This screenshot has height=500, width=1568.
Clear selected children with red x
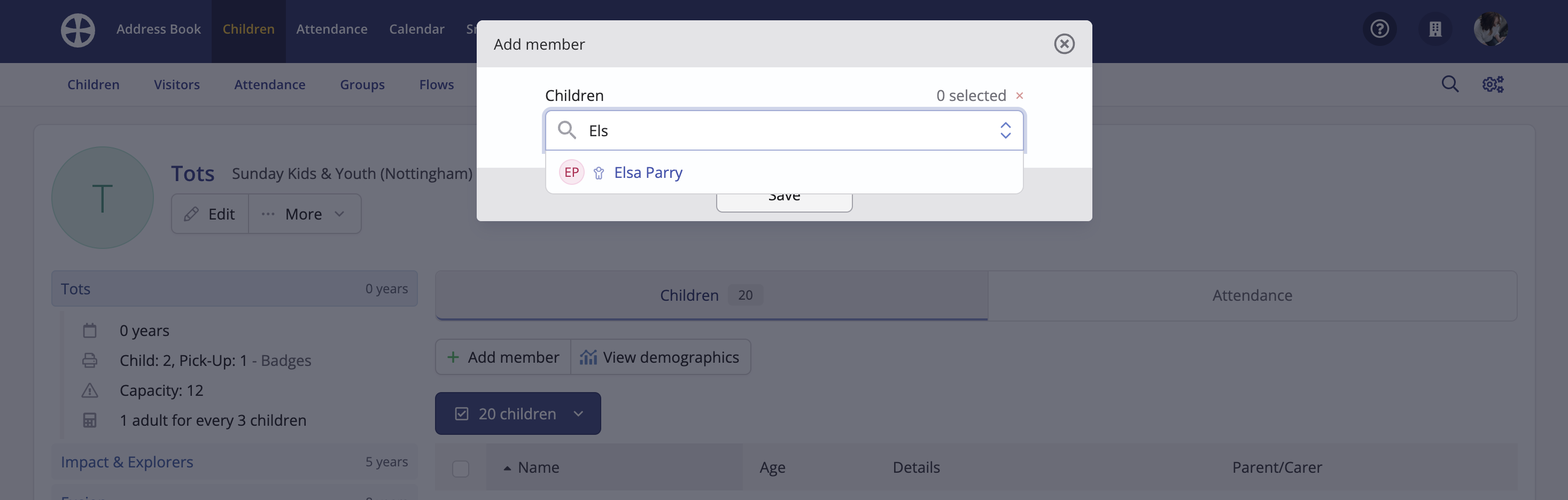point(1019,96)
